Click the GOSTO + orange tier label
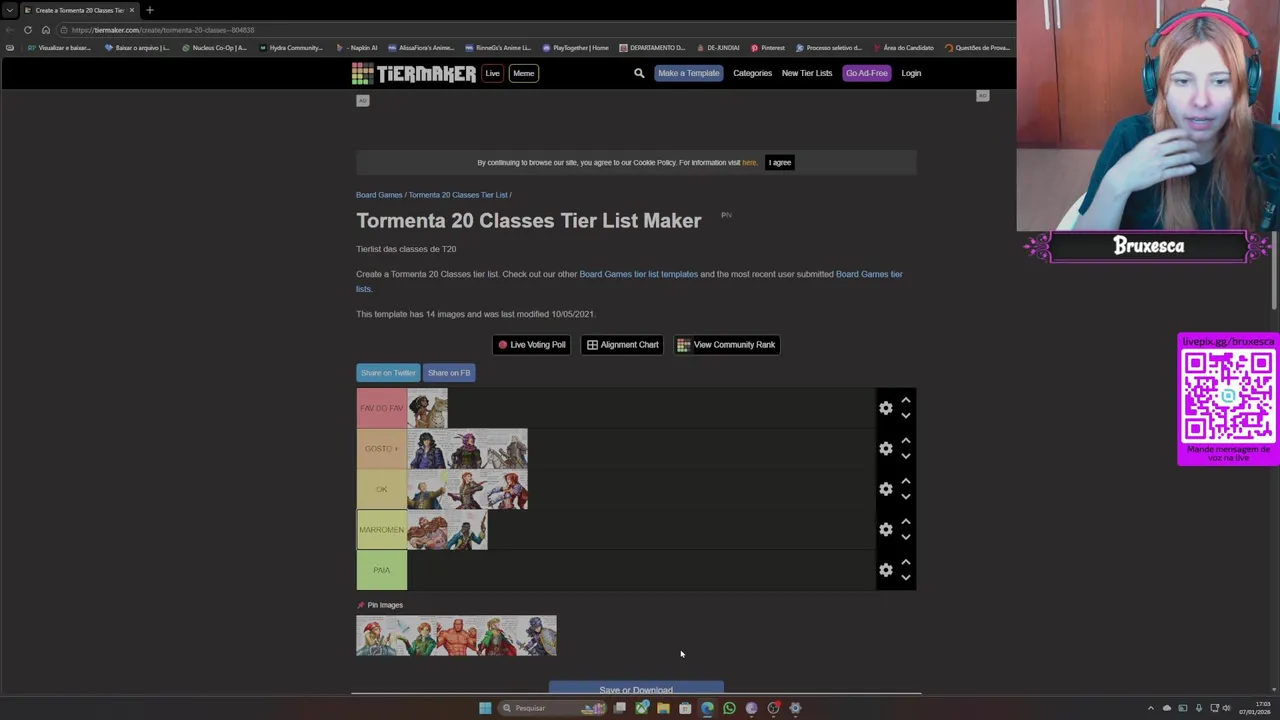Viewport: 1280px width, 720px height. [381, 449]
